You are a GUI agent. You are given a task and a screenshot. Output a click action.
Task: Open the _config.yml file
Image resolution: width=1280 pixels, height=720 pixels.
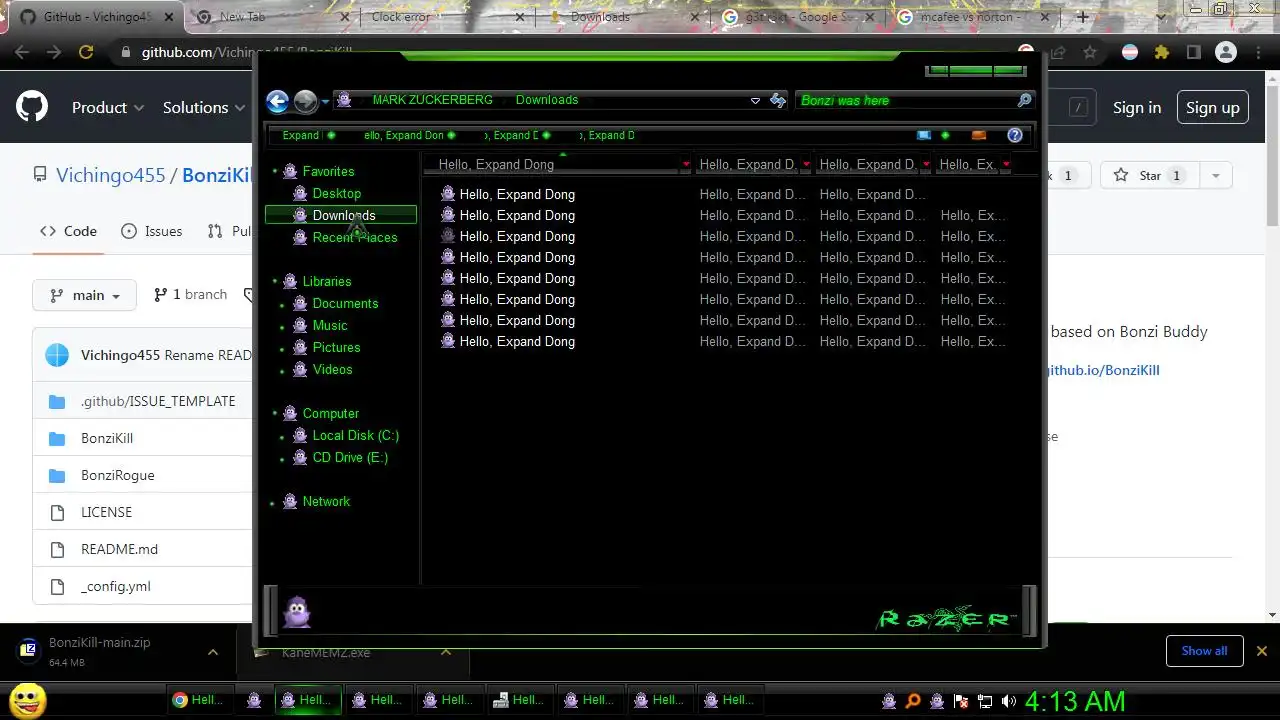pyautogui.click(x=116, y=586)
